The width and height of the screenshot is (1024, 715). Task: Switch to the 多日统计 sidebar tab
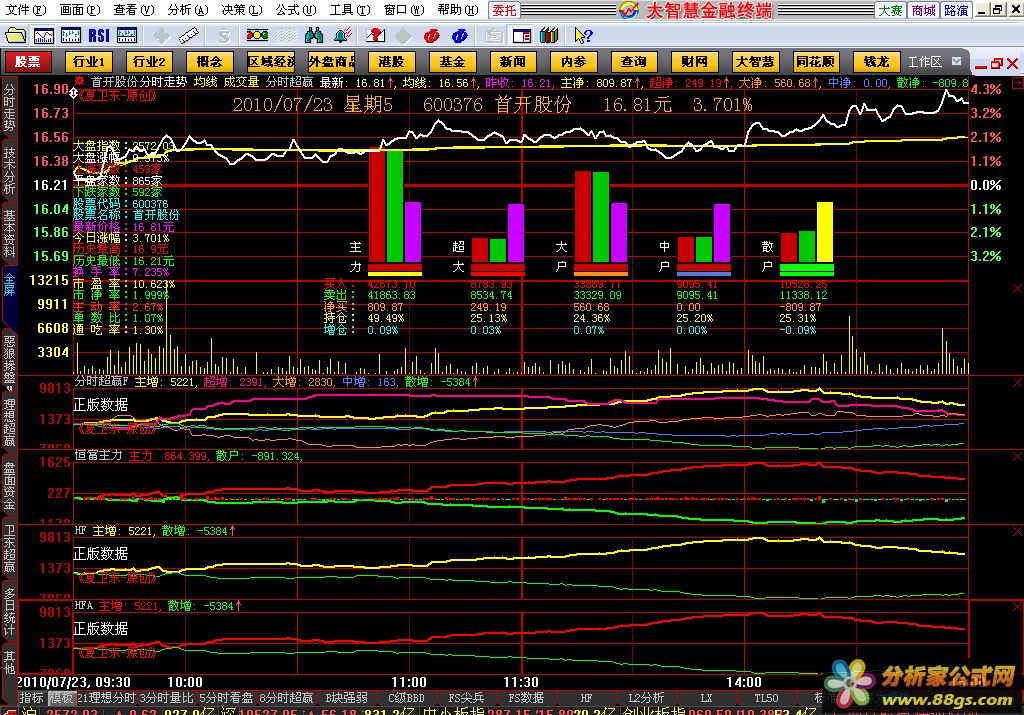9,611
